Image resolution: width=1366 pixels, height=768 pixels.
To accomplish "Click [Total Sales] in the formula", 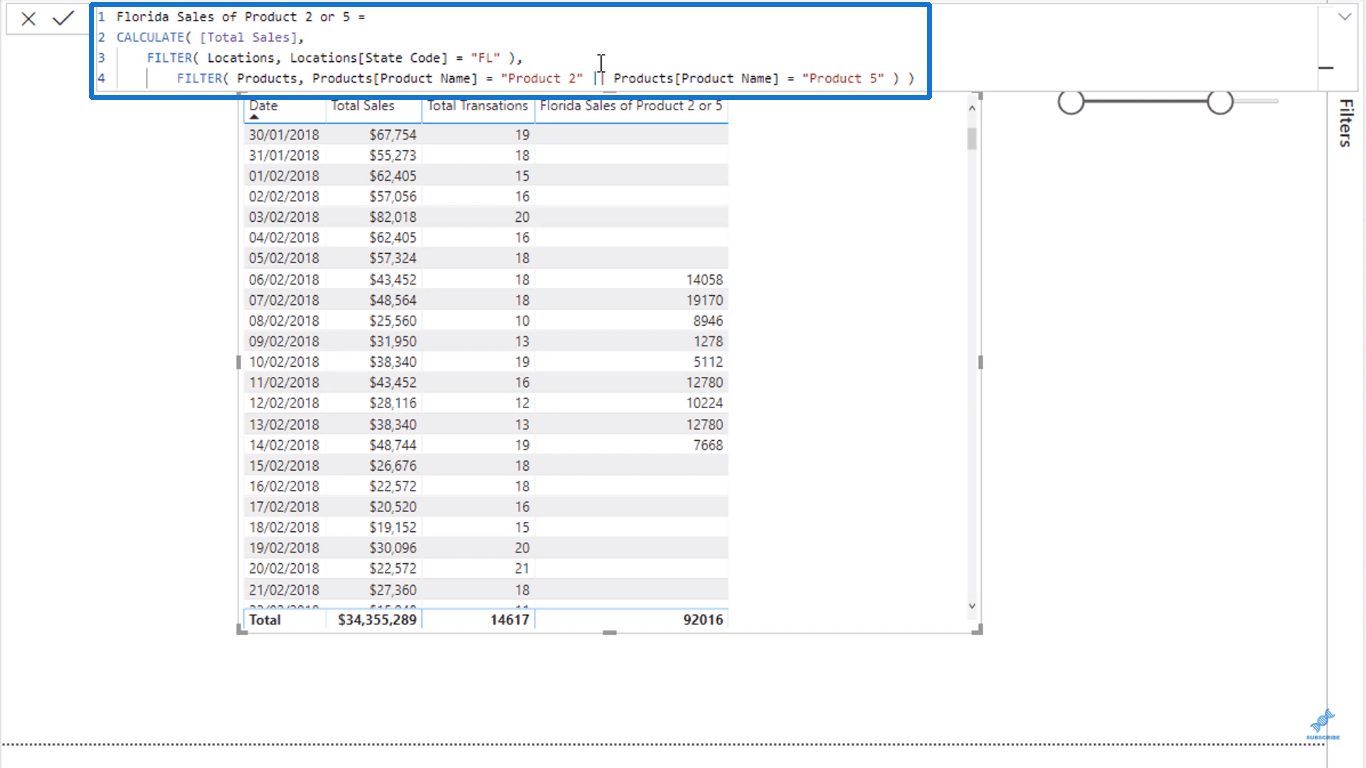I will [249, 37].
